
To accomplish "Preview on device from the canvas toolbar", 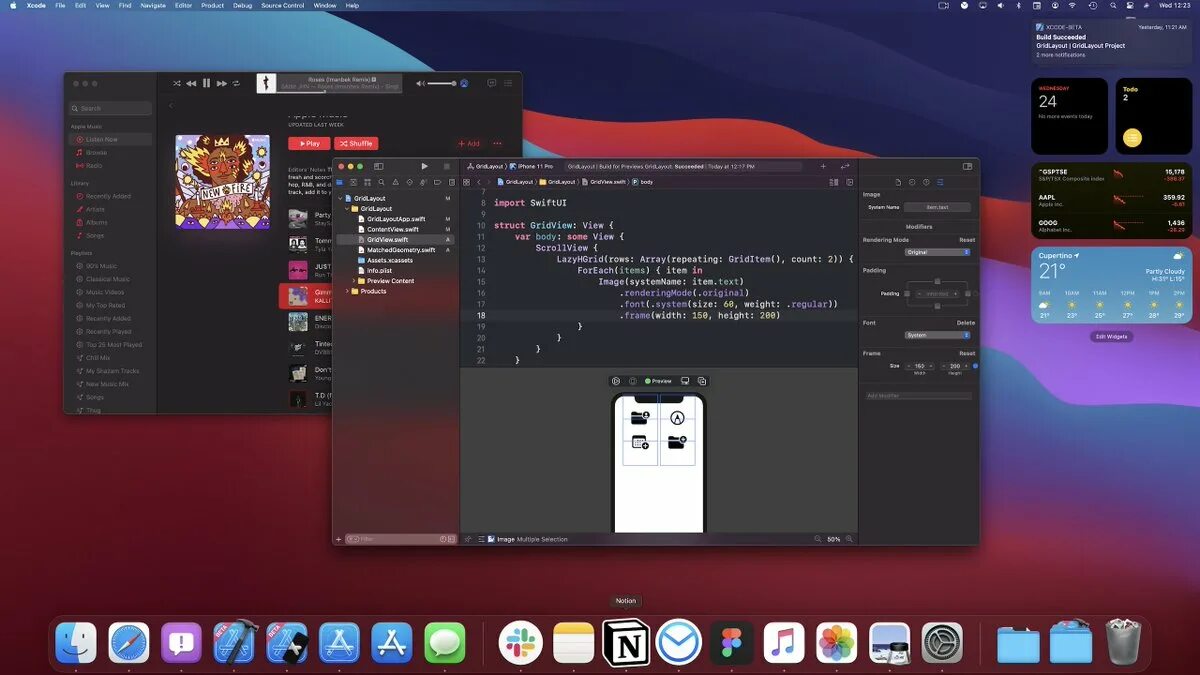I will 685,381.
